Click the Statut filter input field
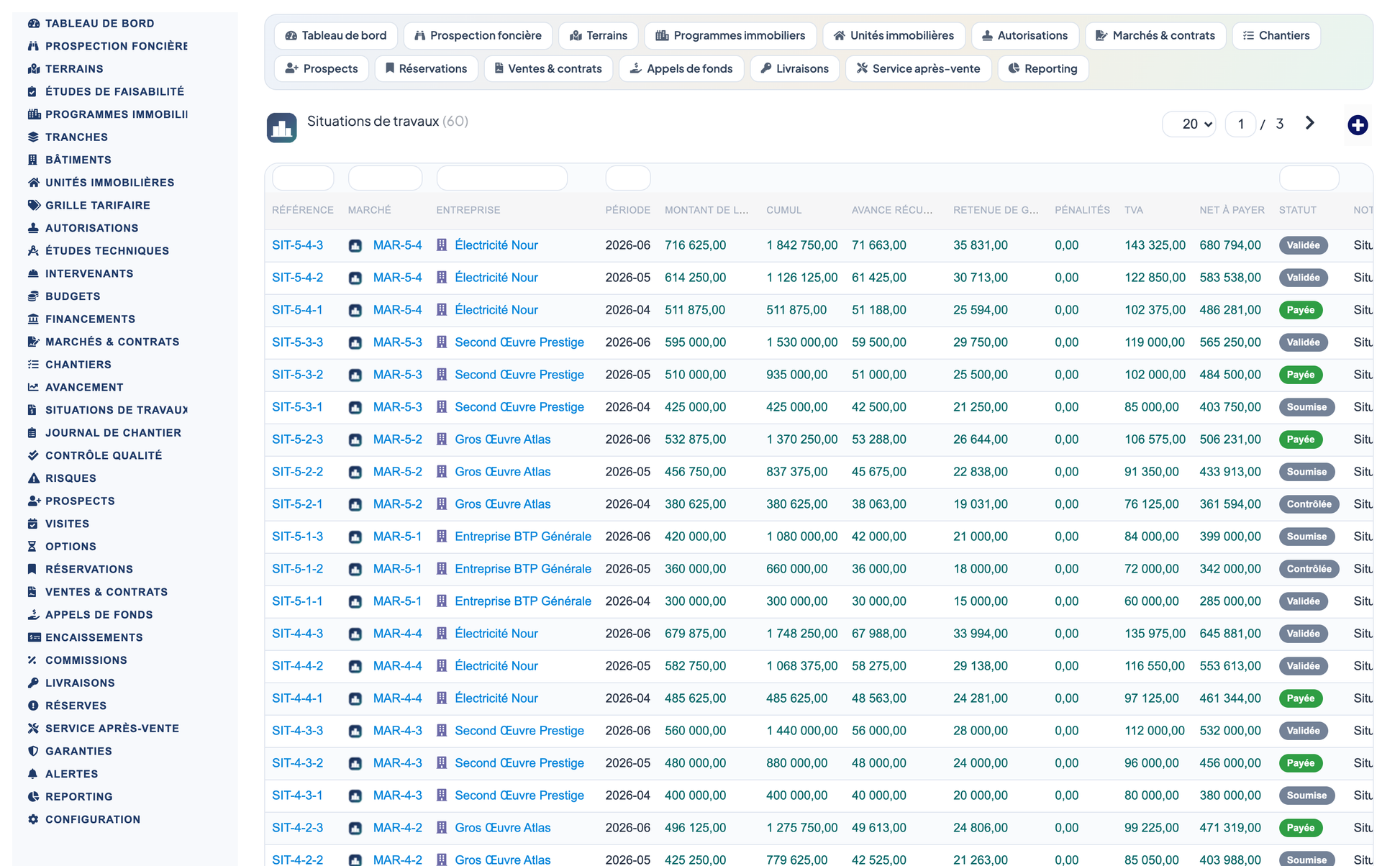Image resolution: width=1400 pixels, height=866 pixels. click(1309, 178)
